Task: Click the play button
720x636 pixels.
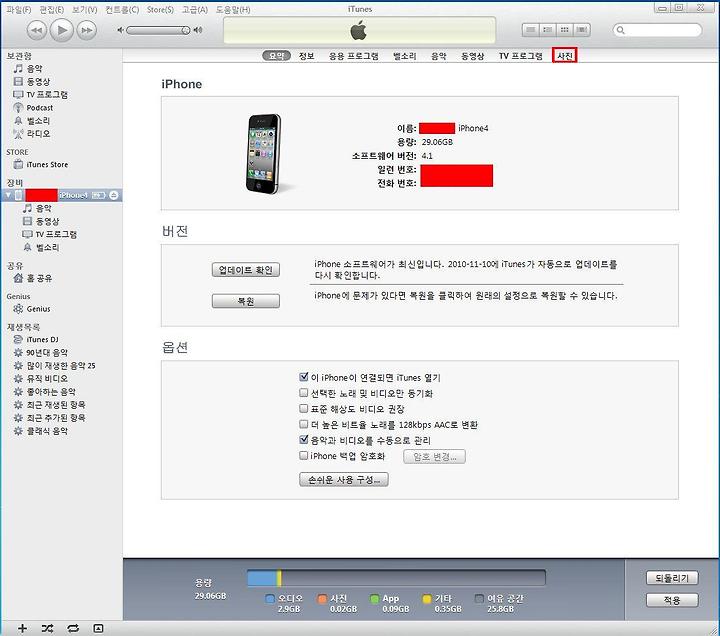Action: 62,30
